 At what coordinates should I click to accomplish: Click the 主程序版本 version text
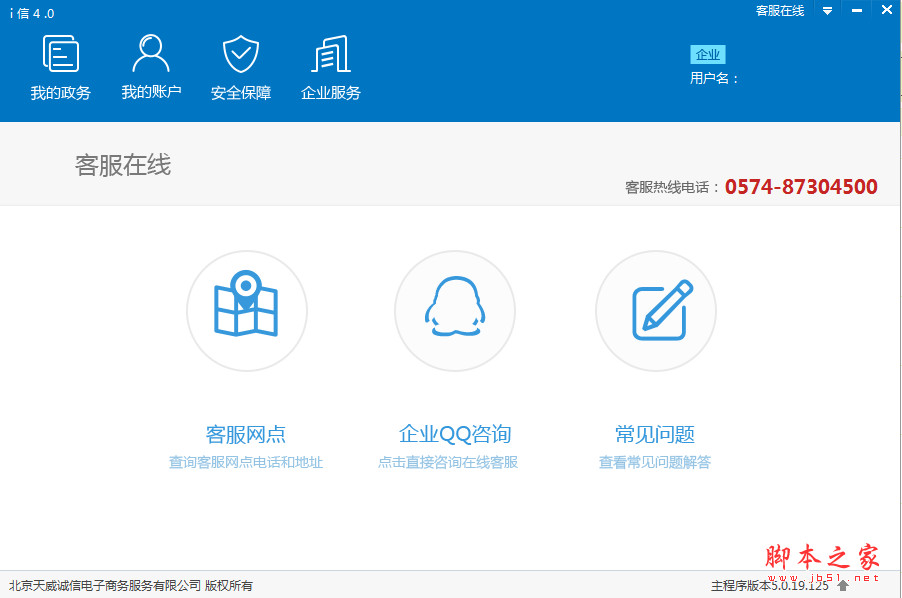tap(770, 586)
